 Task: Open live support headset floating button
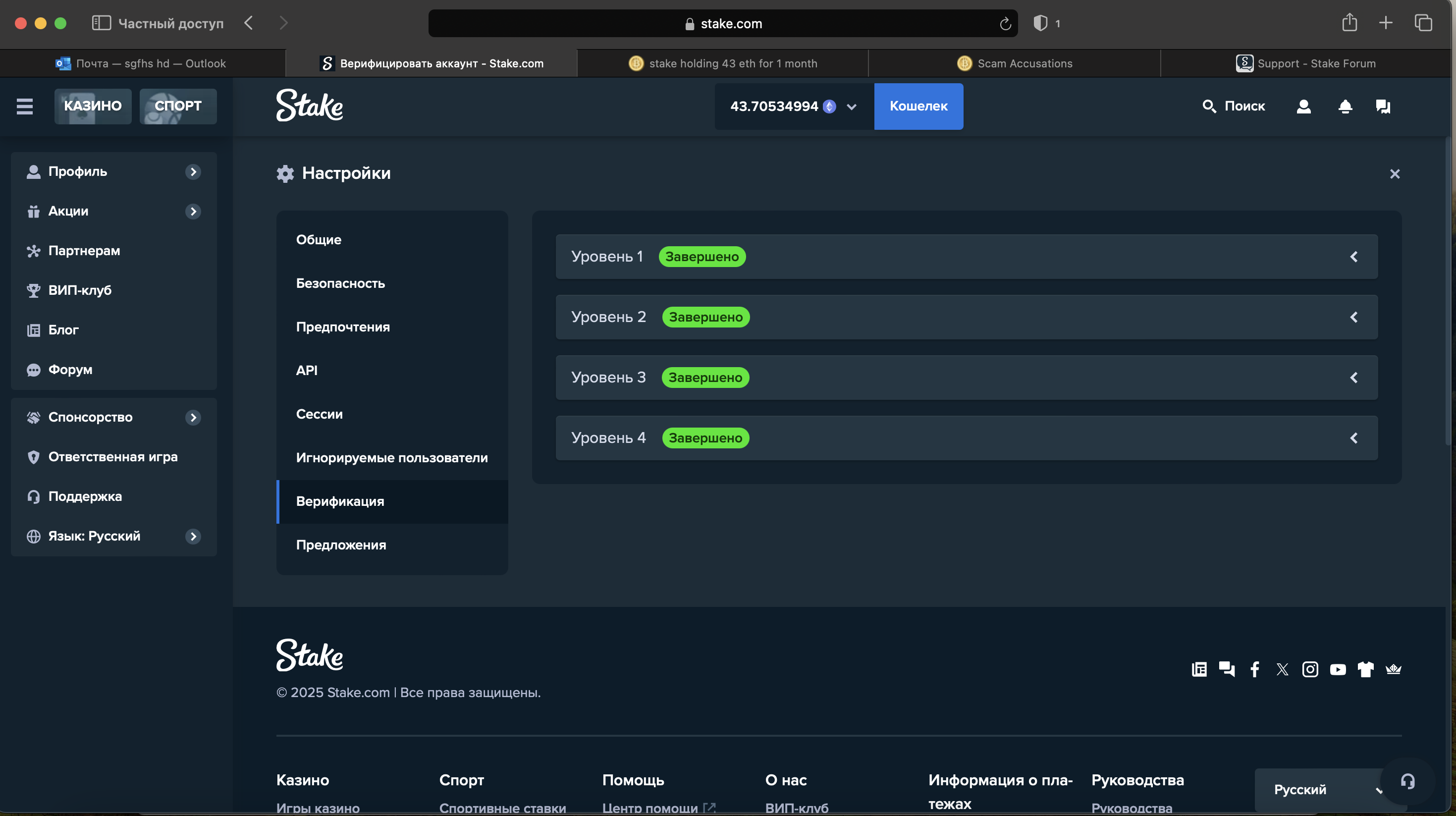(x=1407, y=781)
